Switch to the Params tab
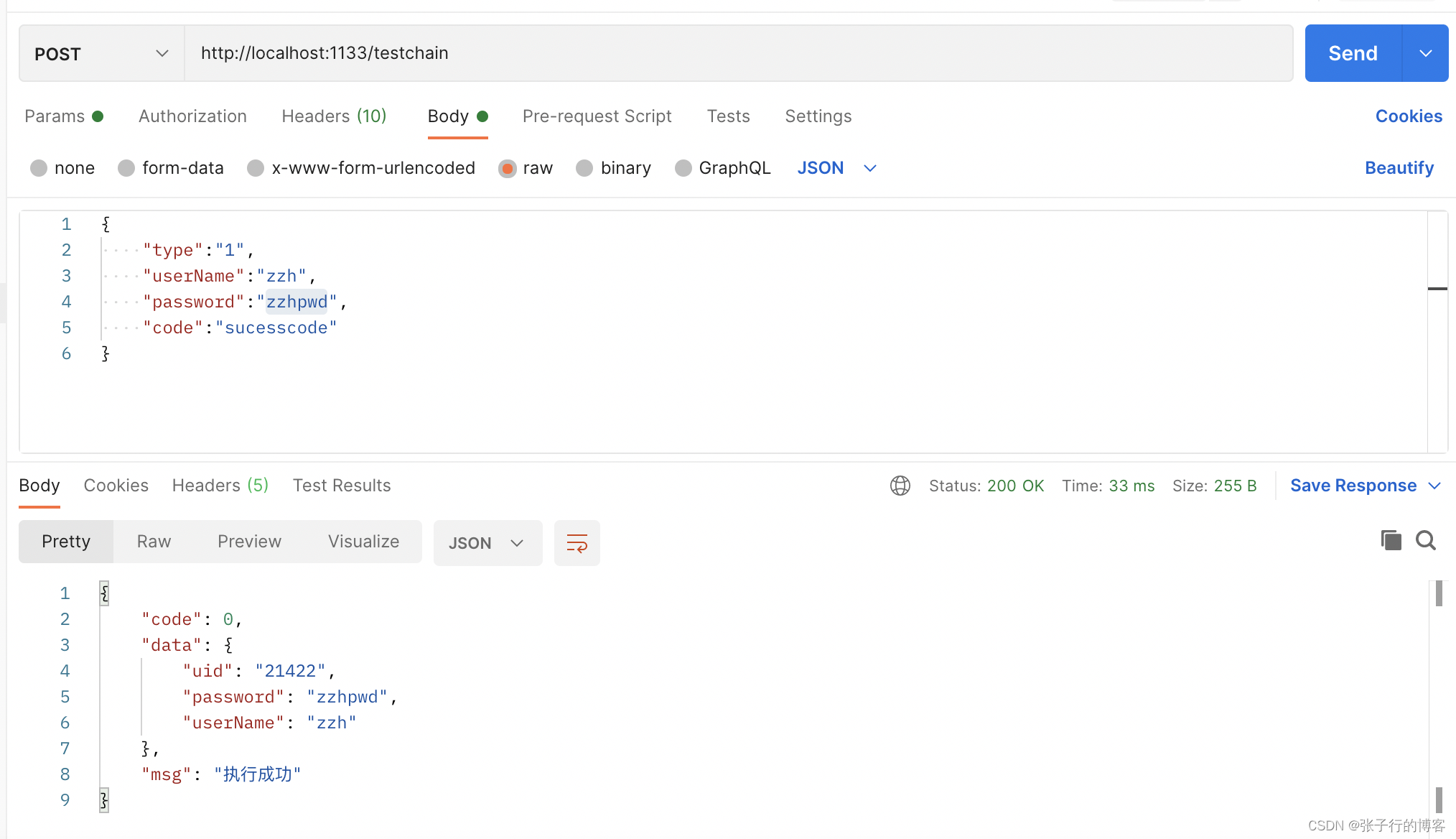Viewport: 1456px width, 839px height. (x=54, y=115)
